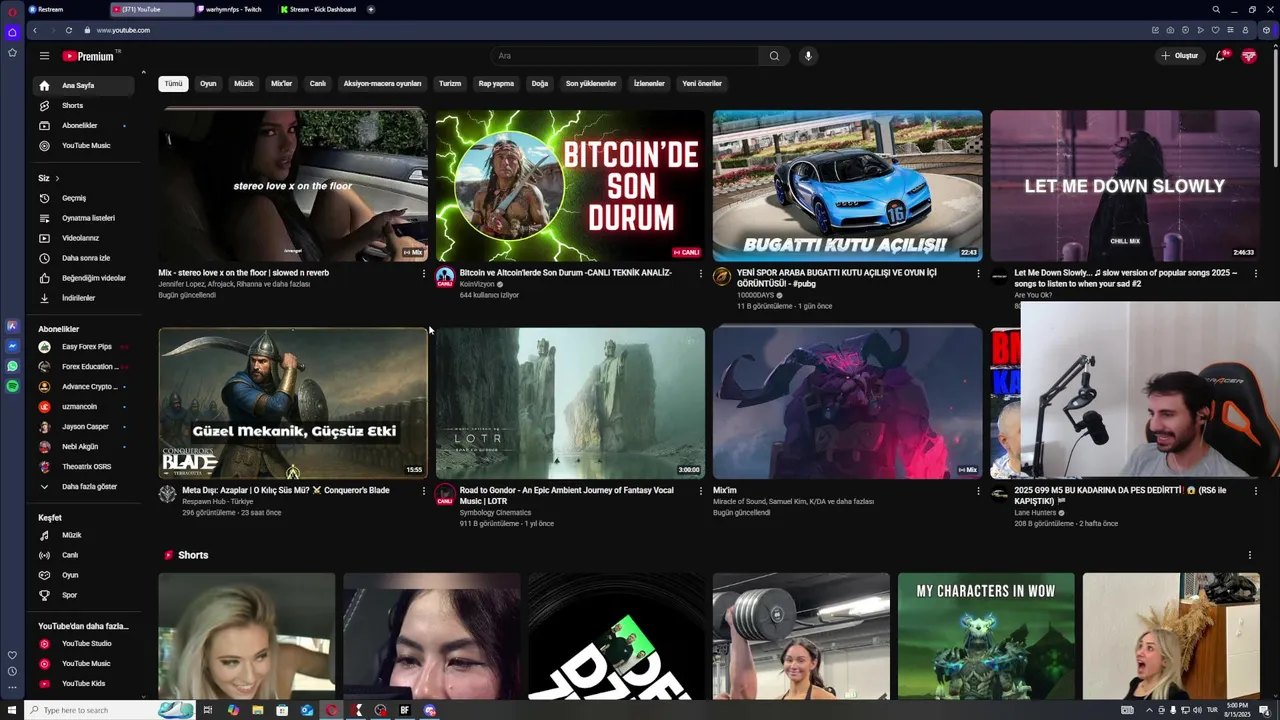The width and height of the screenshot is (1280, 720).
Task: Select the Oyun filter chip
Action: click(x=208, y=84)
